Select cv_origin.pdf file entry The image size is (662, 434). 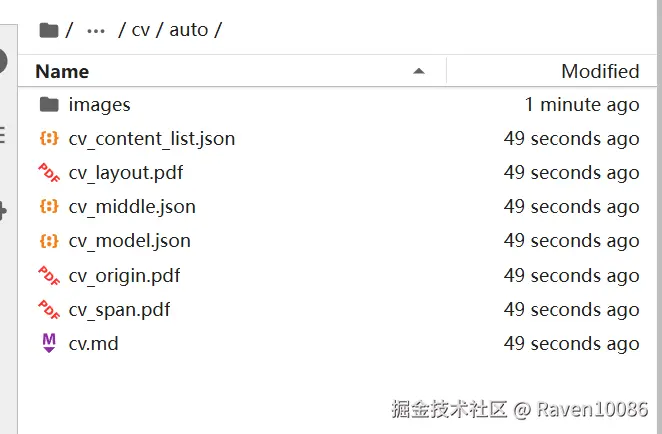coord(124,275)
